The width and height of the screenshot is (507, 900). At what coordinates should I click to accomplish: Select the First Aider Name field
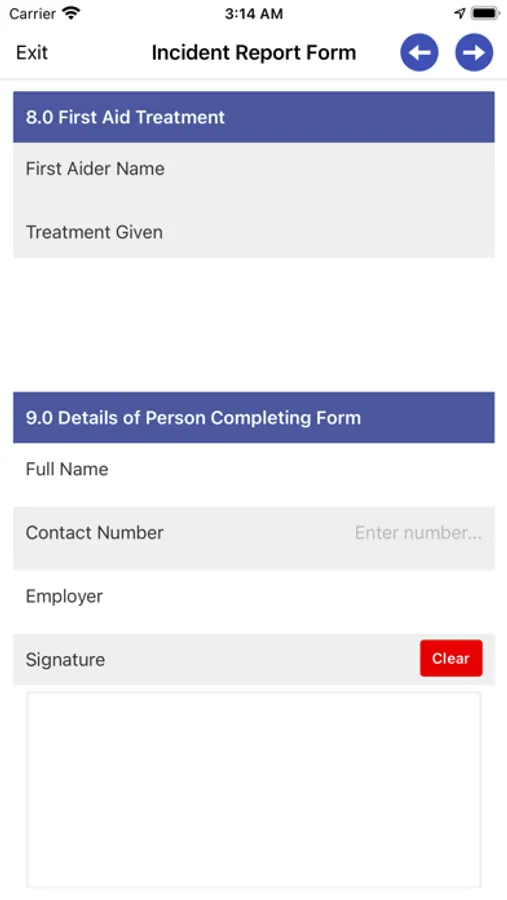[x=254, y=169]
